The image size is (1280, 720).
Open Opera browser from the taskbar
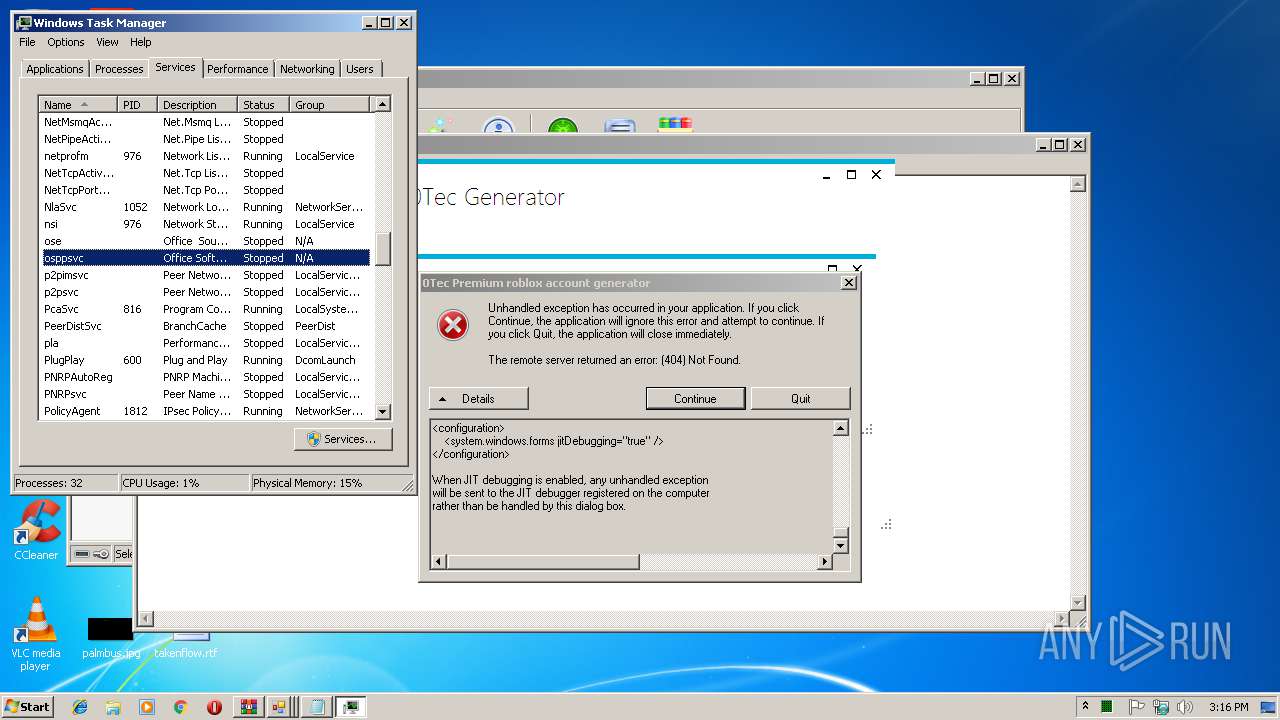[x=214, y=707]
